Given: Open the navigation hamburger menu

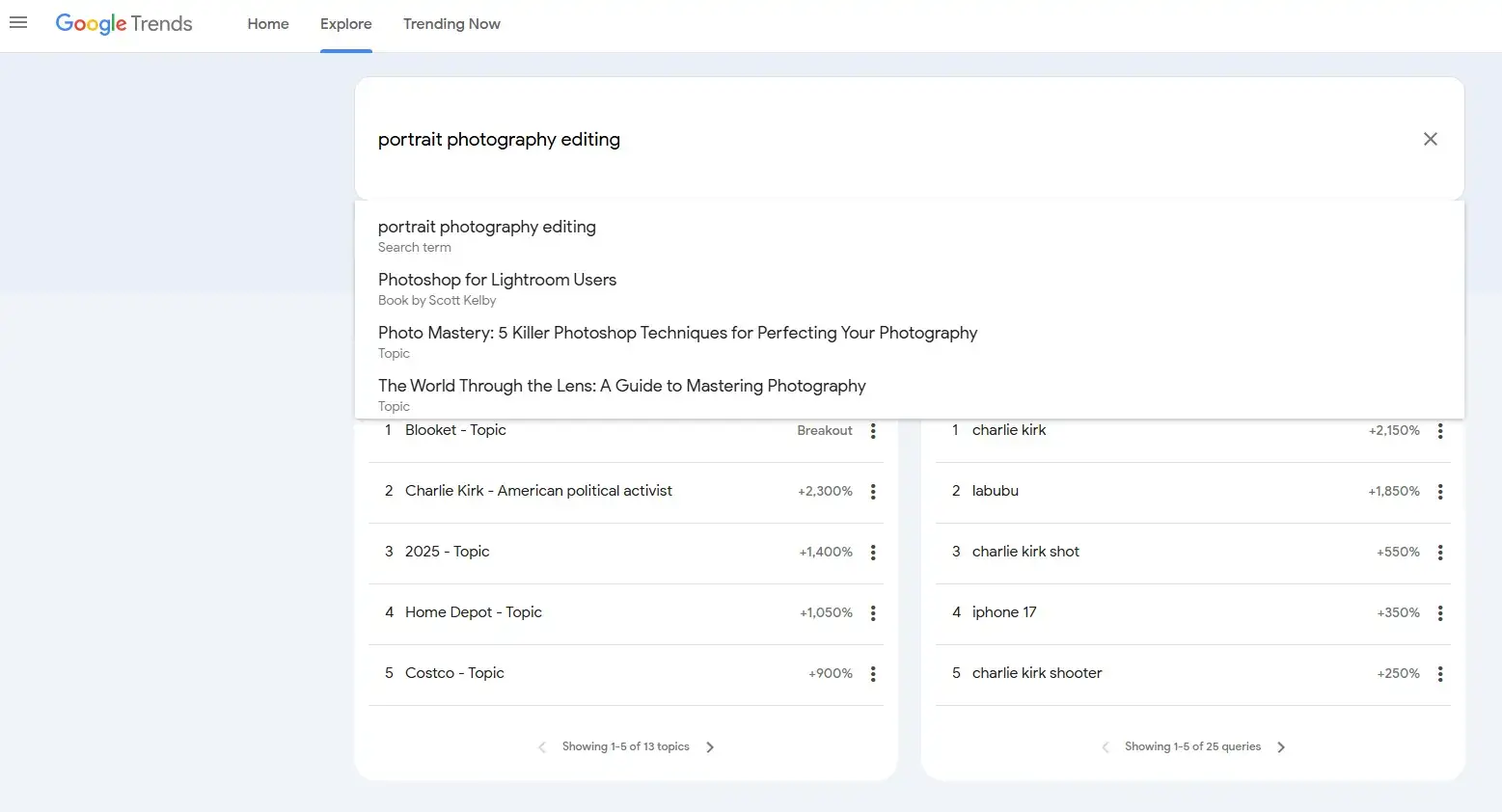Looking at the screenshot, I should click(x=17, y=23).
